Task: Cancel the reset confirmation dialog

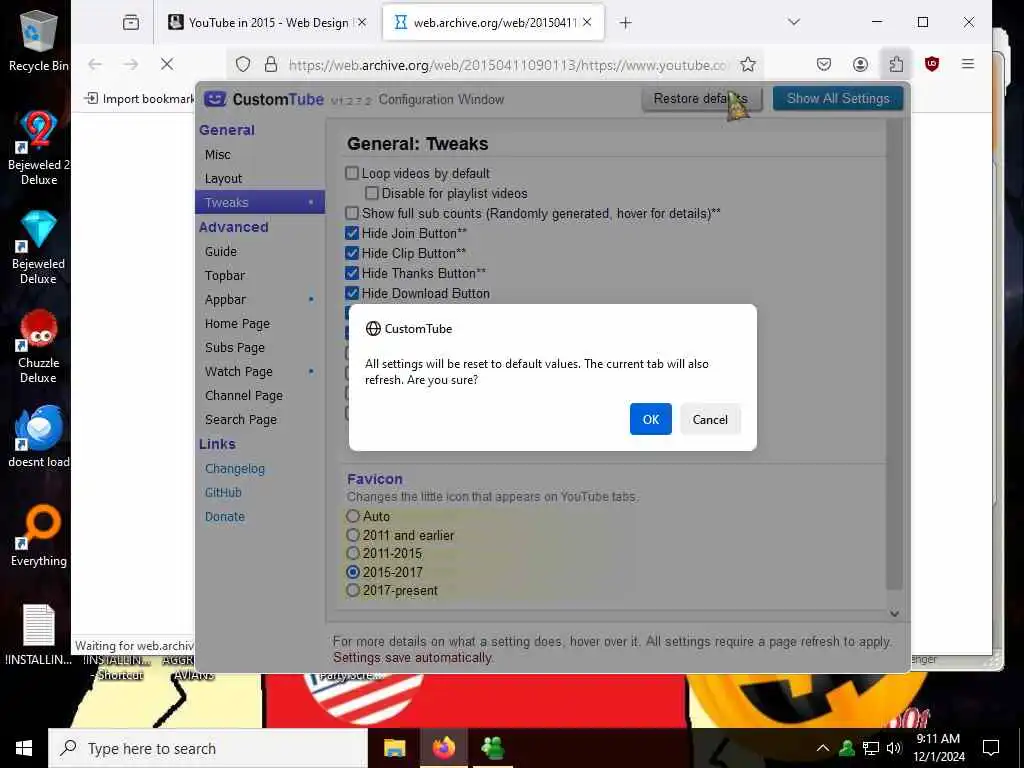Action: point(710,419)
